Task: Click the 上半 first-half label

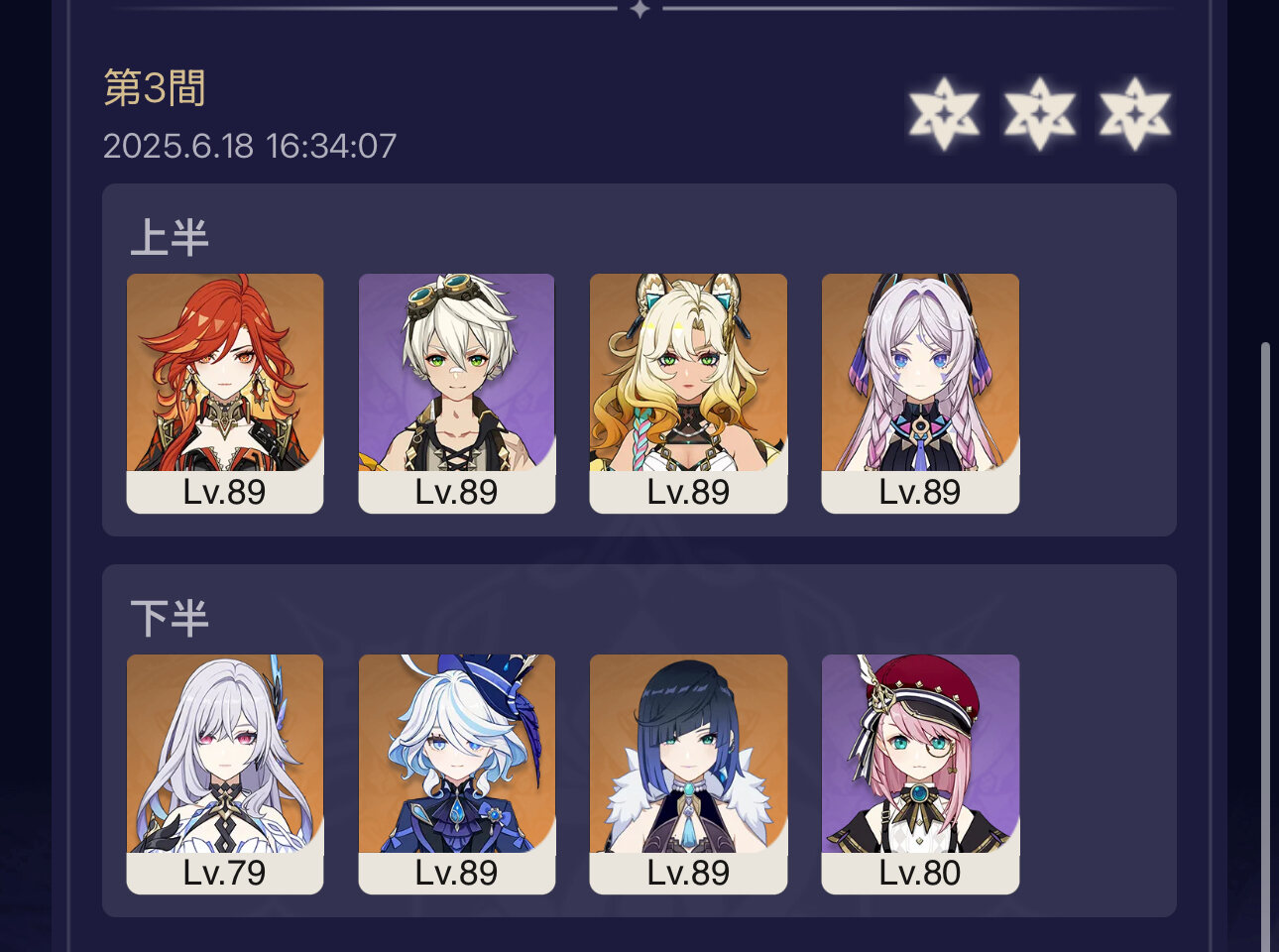Action: point(170,238)
